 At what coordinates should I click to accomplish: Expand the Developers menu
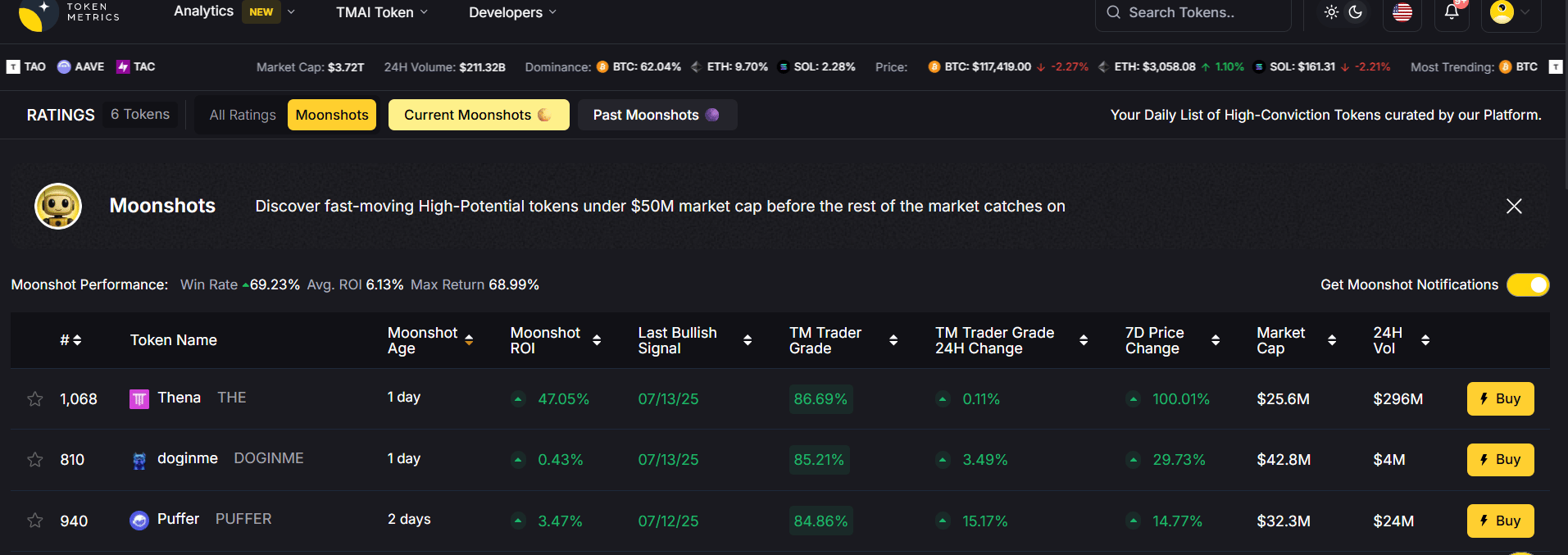[x=512, y=12]
